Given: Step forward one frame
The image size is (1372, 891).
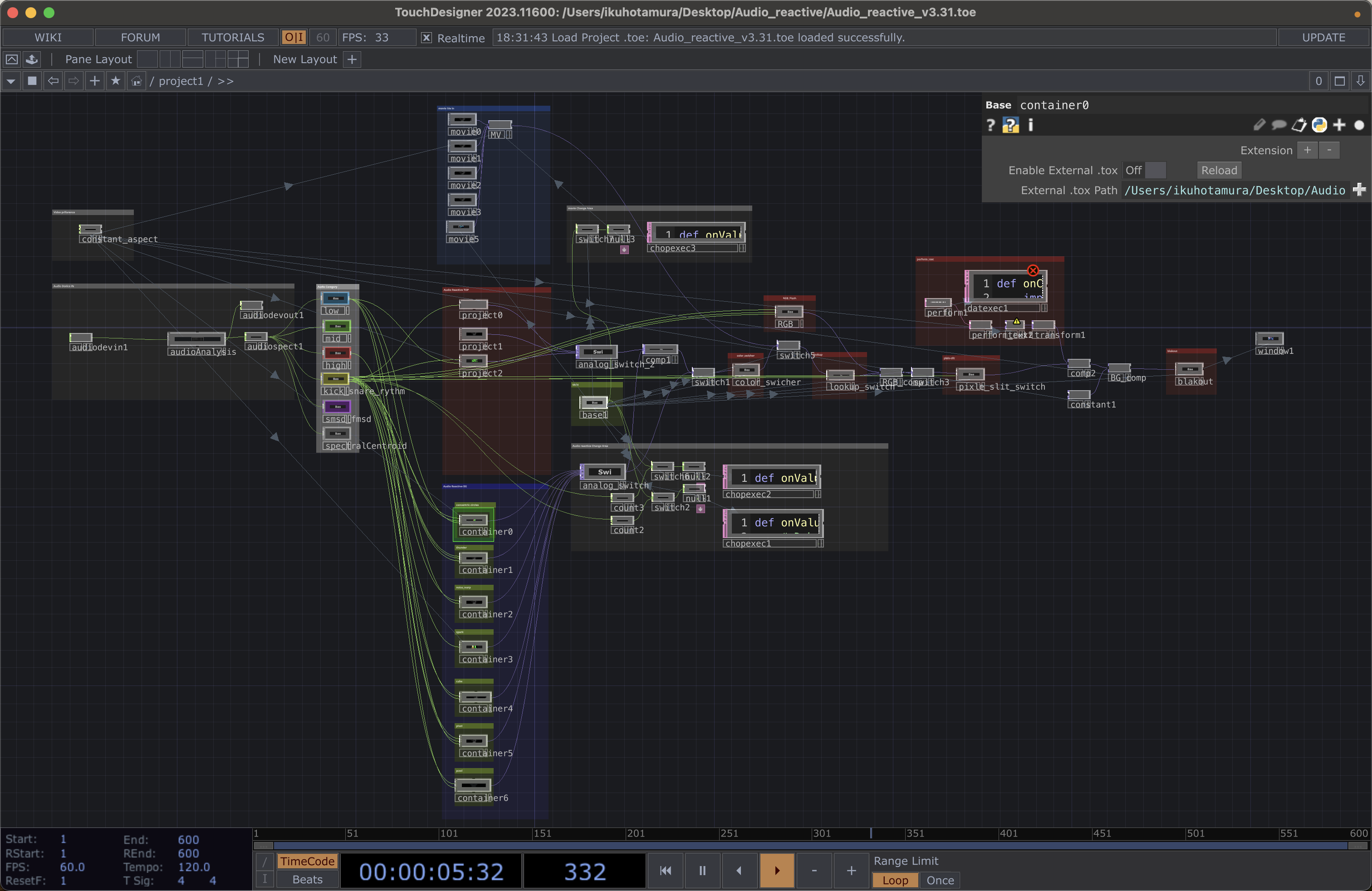Looking at the screenshot, I should (x=851, y=870).
